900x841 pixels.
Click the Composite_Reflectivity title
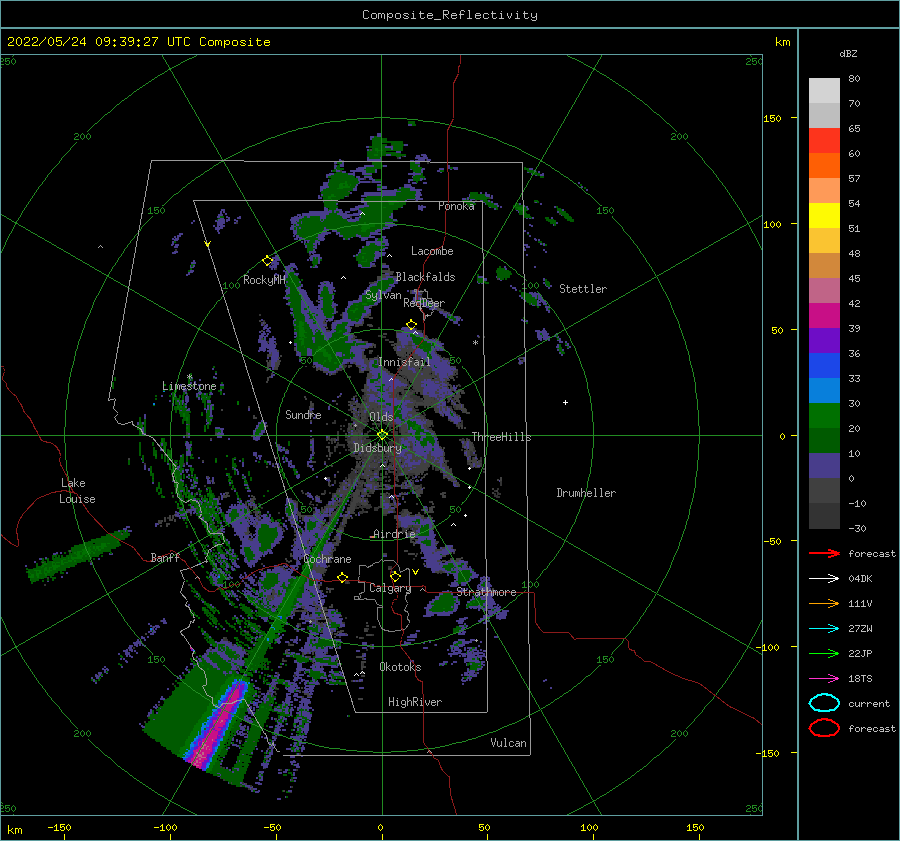click(x=450, y=15)
